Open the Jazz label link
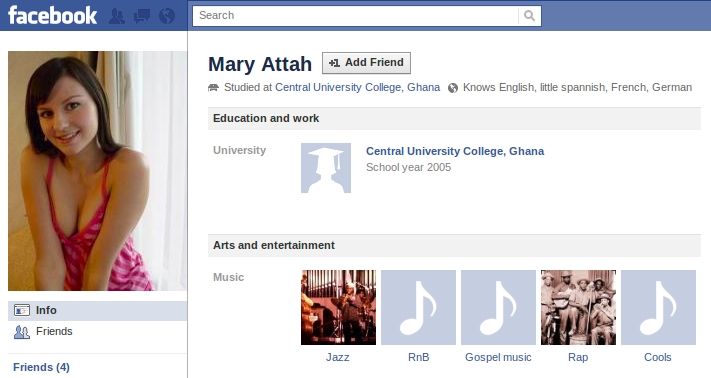This screenshot has width=711, height=378. [338, 357]
